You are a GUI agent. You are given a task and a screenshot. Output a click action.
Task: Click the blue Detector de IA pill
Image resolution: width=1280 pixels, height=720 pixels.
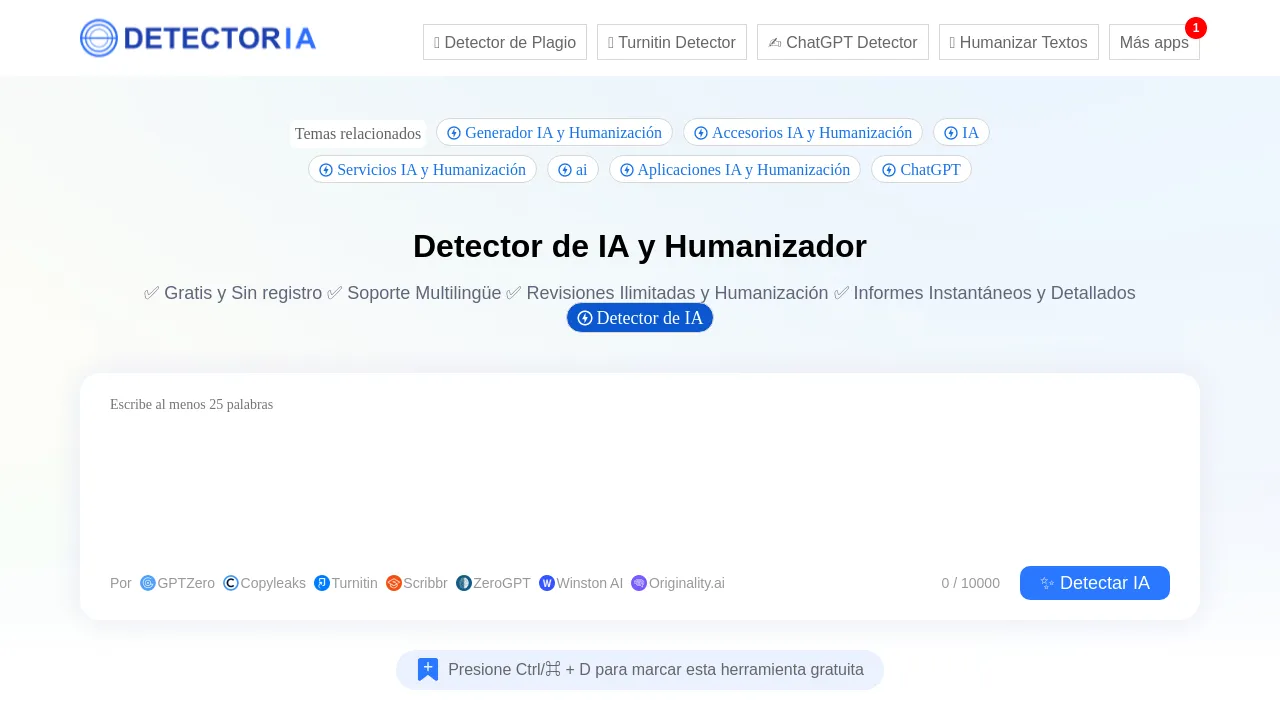click(x=640, y=318)
